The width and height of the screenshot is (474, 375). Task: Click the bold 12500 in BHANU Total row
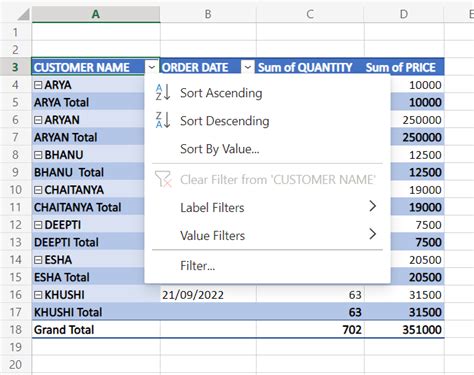417,172
